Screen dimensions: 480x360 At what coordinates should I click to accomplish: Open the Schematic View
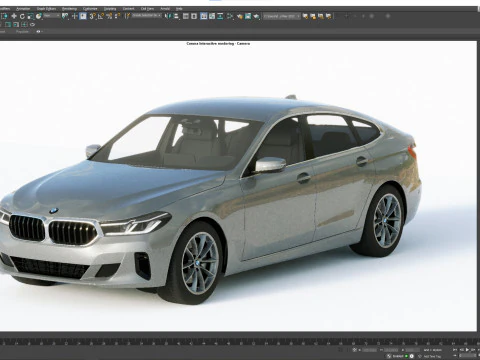click(x=220, y=16)
